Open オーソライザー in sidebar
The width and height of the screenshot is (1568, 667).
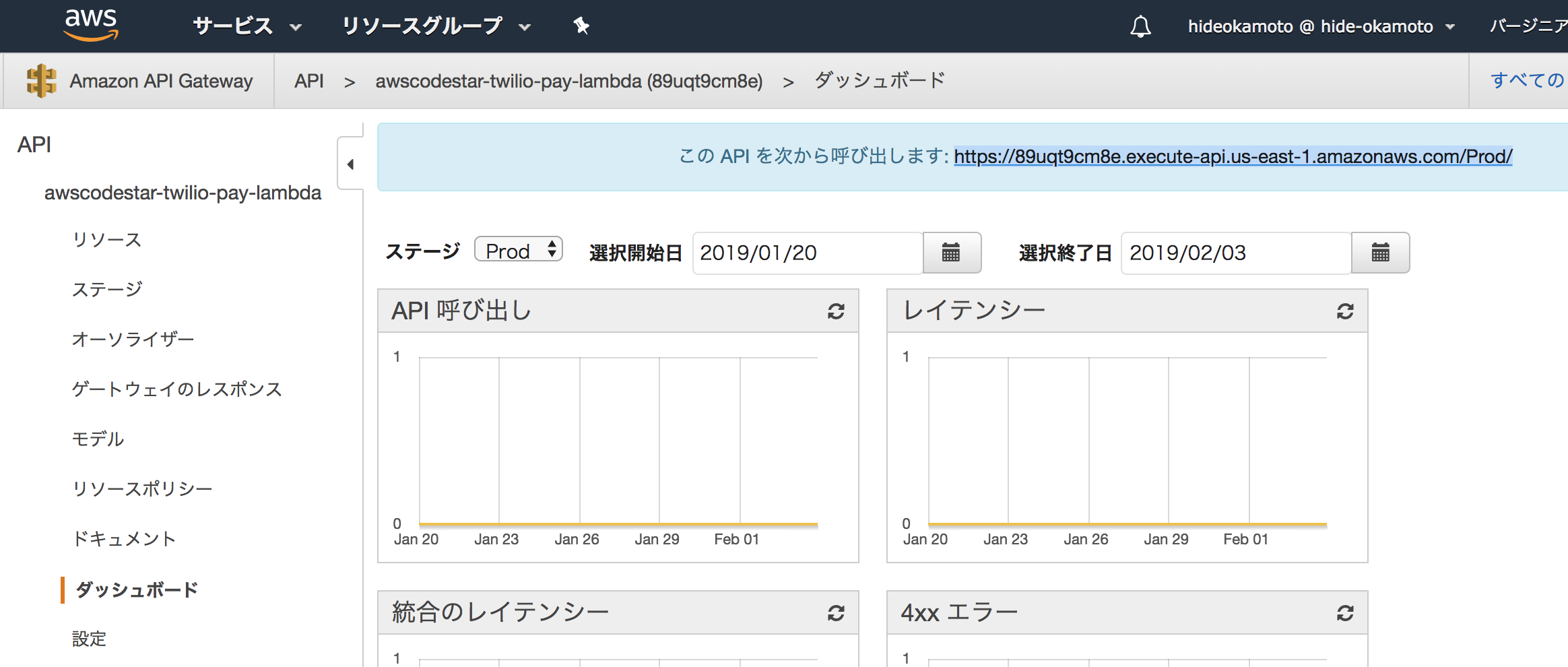click(x=133, y=339)
